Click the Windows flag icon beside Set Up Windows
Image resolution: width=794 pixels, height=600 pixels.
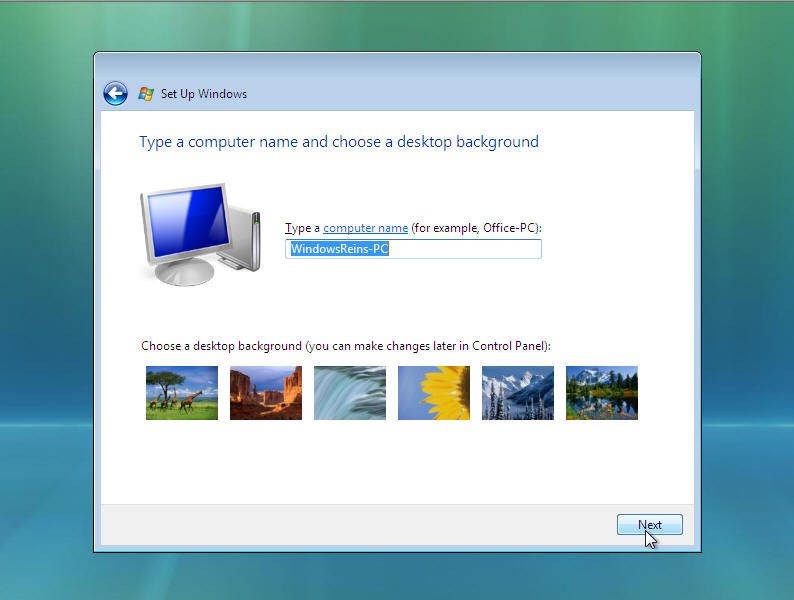click(x=146, y=94)
